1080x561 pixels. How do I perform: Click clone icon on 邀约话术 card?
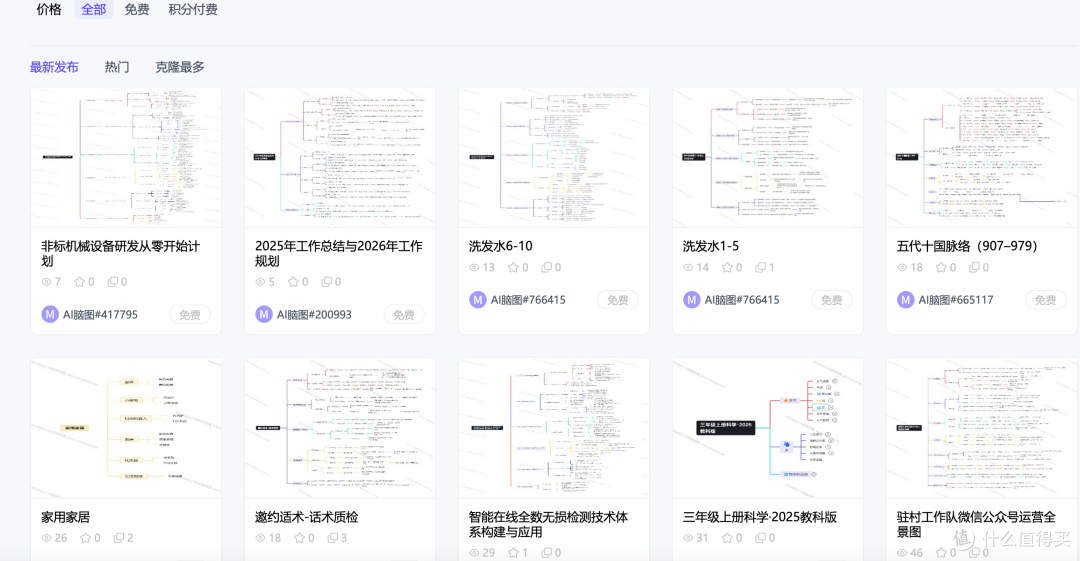(333, 538)
